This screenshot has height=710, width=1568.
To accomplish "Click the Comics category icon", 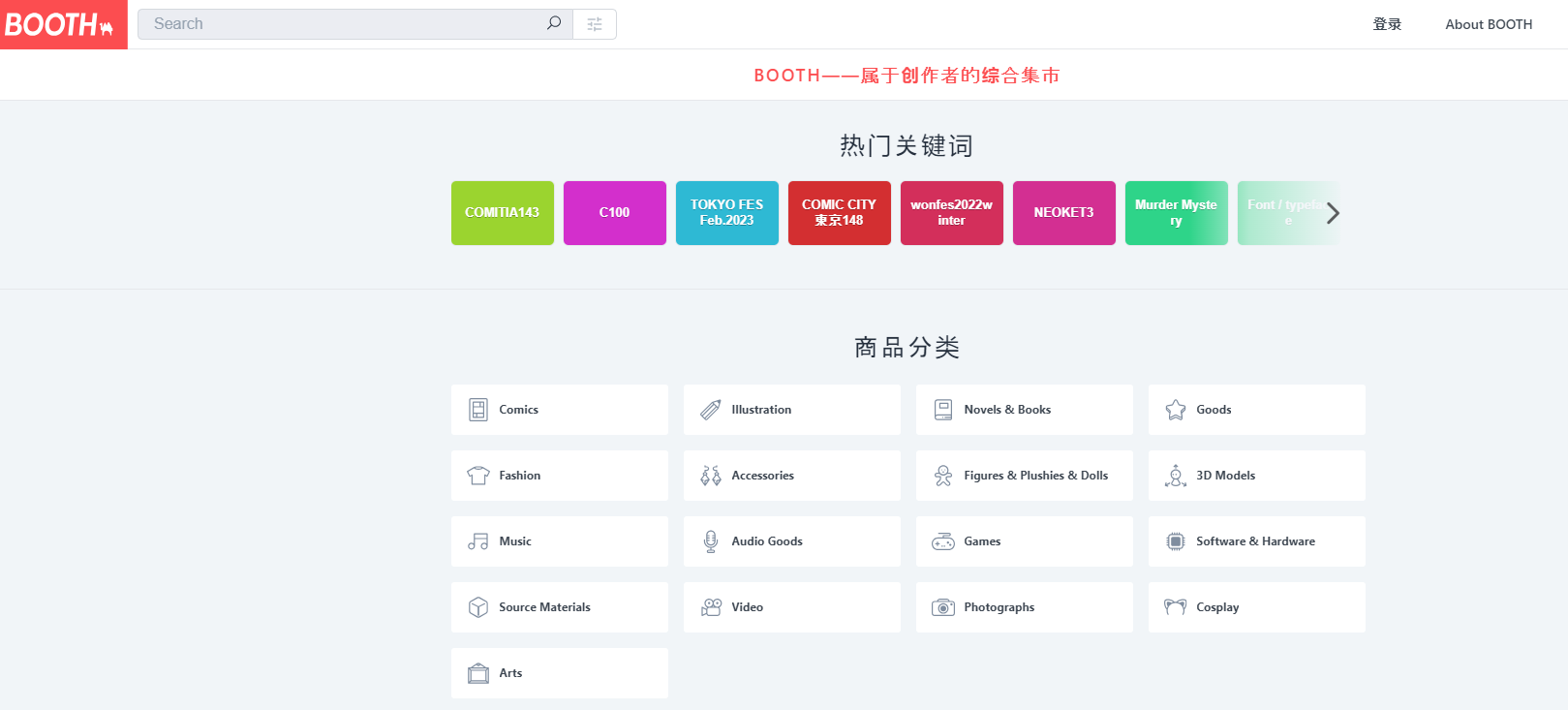I will (x=478, y=410).
